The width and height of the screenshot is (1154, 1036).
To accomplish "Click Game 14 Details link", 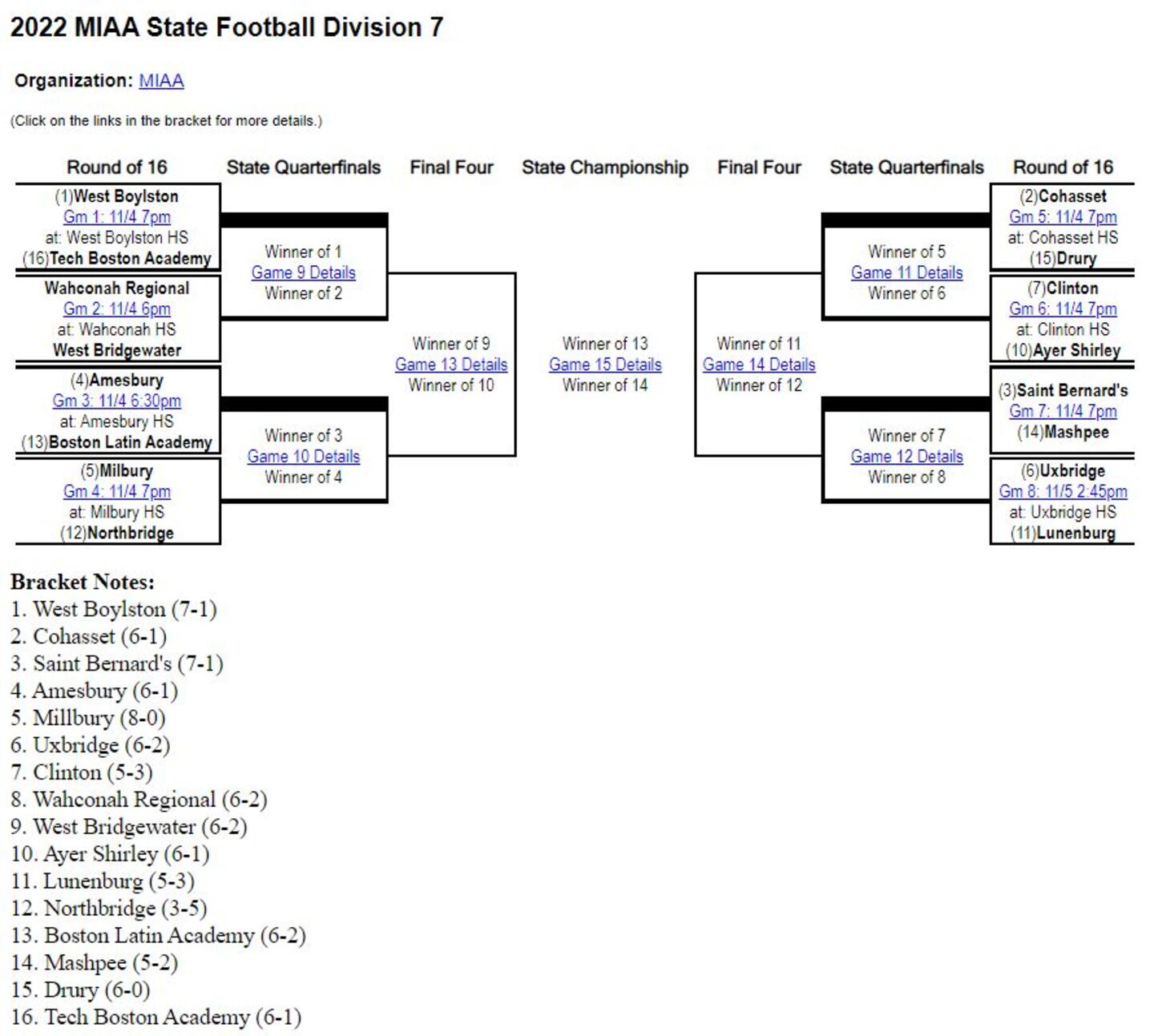I will (759, 365).
